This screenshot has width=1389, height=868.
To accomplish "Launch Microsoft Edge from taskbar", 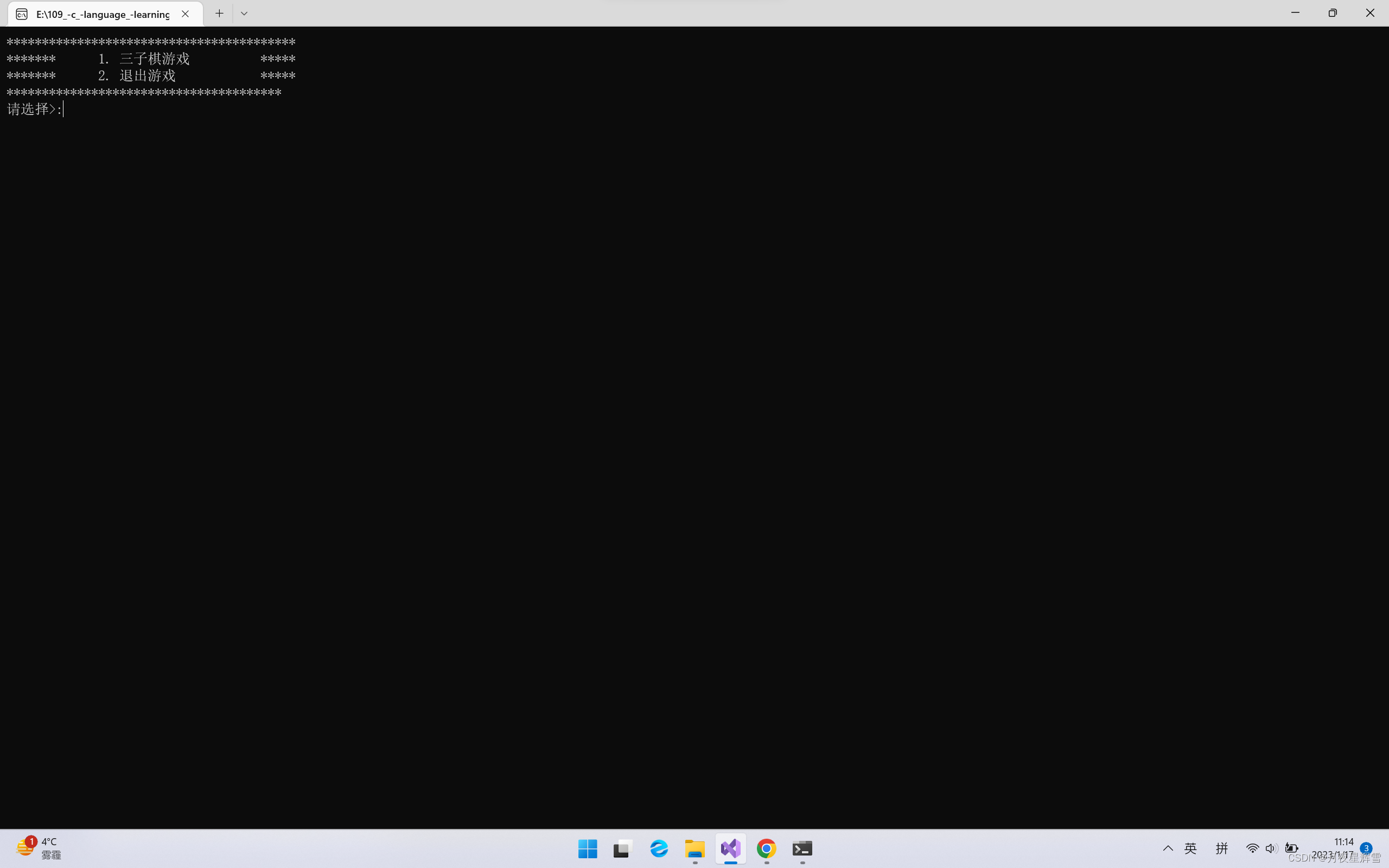I will click(x=659, y=848).
